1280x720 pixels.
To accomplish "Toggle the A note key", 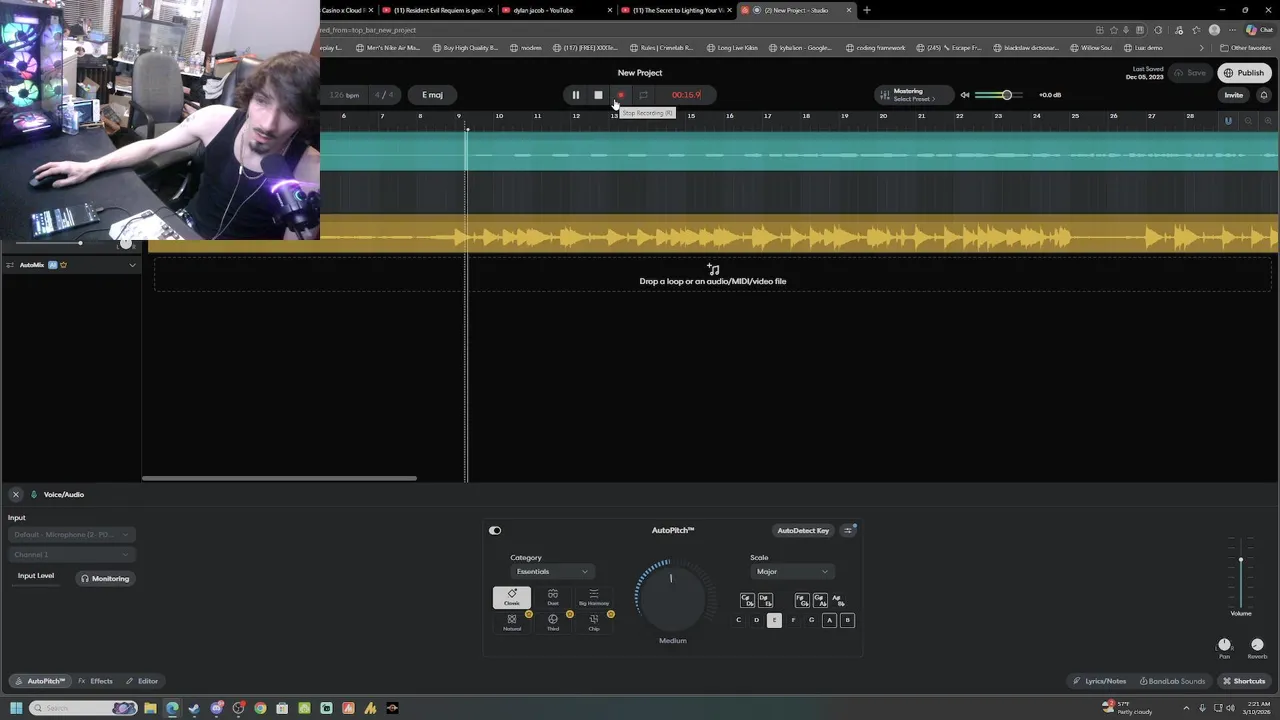I will coord(829,620).
